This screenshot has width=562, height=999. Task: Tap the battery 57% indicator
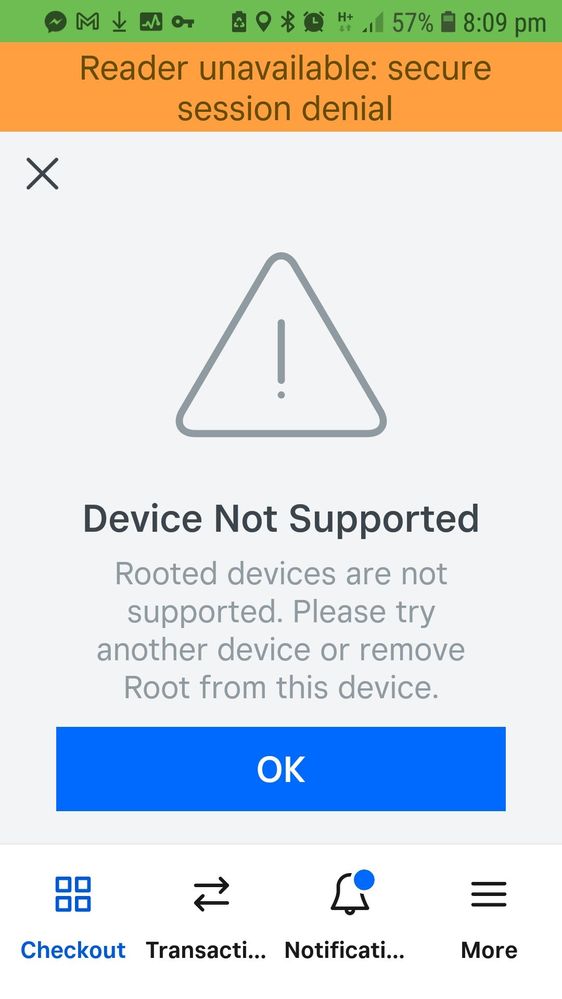pos(449,22)
